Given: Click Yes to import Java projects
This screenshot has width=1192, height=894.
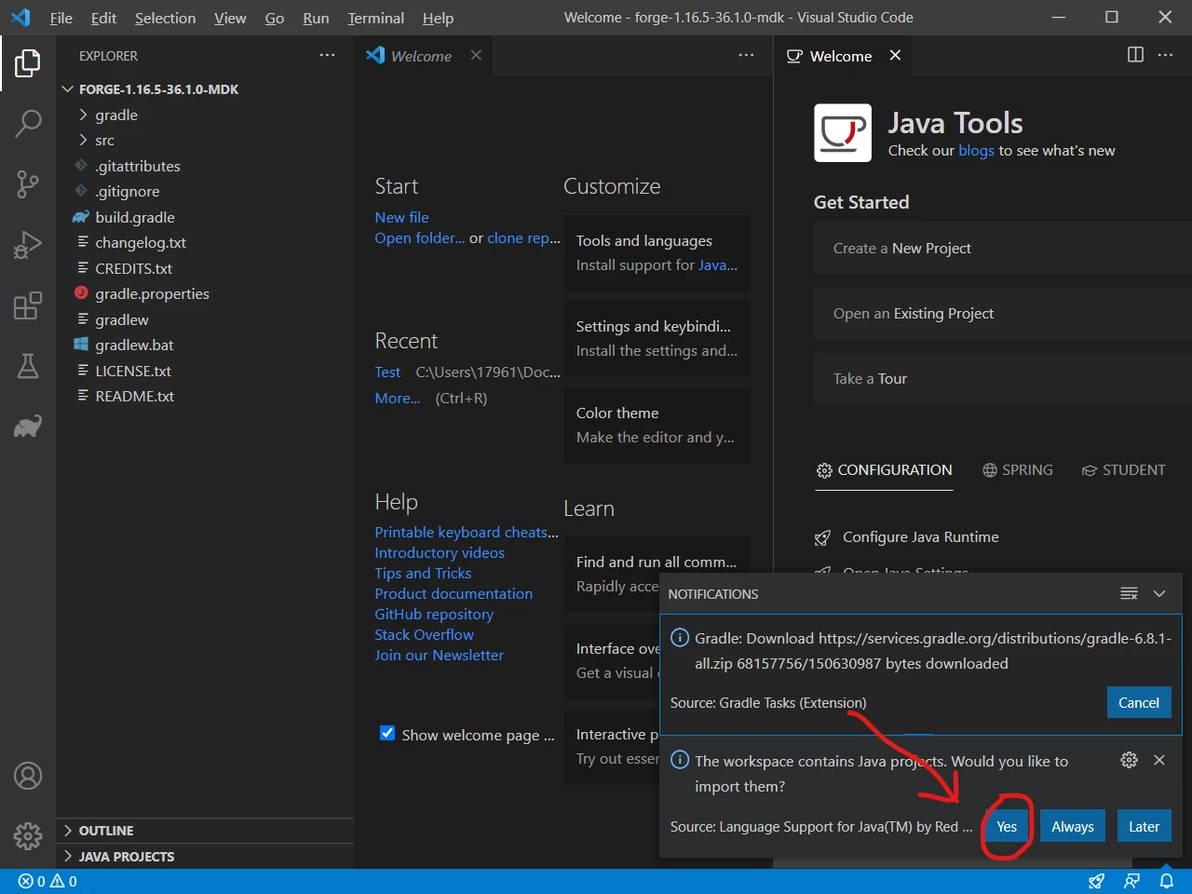Looking at the screenshot, I should click(1006, 827).
